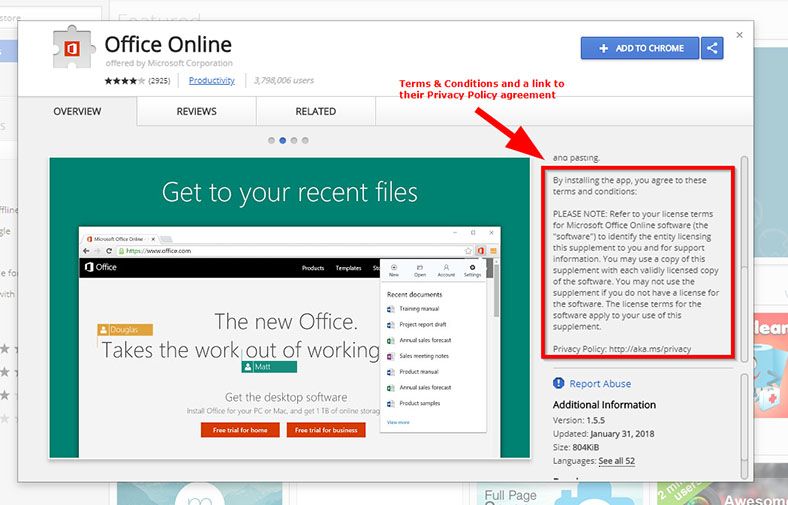Click the share icon button
The image size is (788, 505).
tap(712, 48)
